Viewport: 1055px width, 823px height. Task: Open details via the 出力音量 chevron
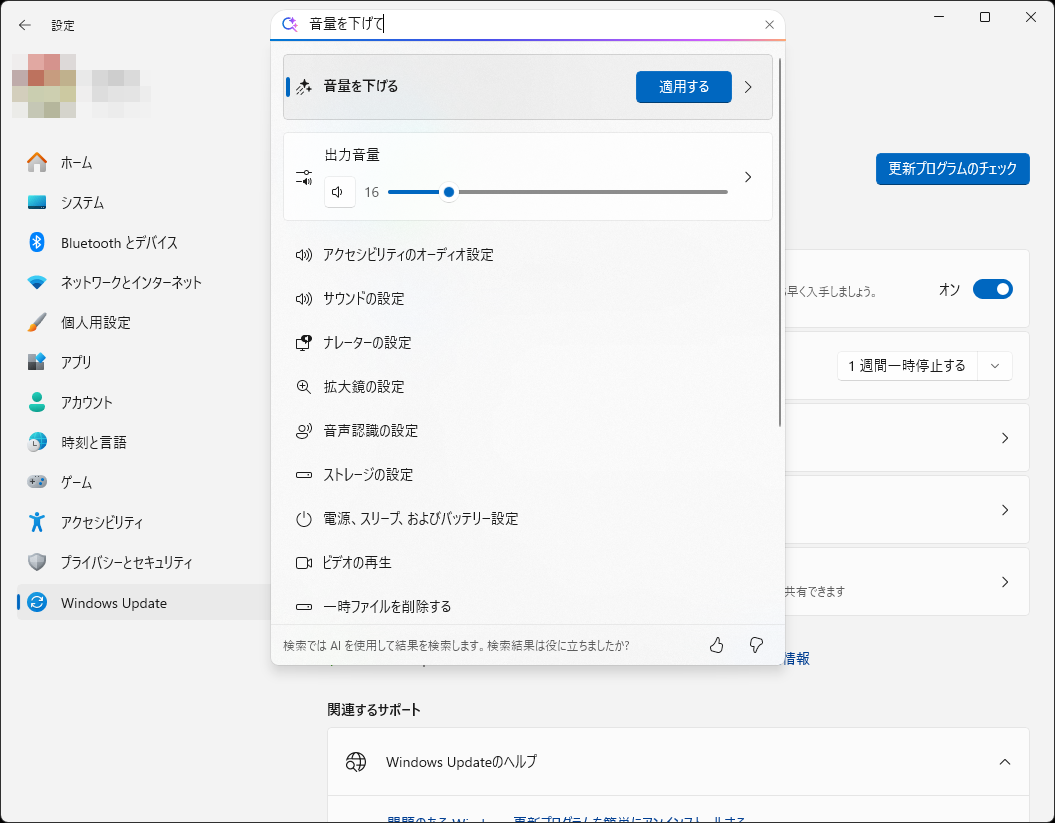[x=747, y=177]
